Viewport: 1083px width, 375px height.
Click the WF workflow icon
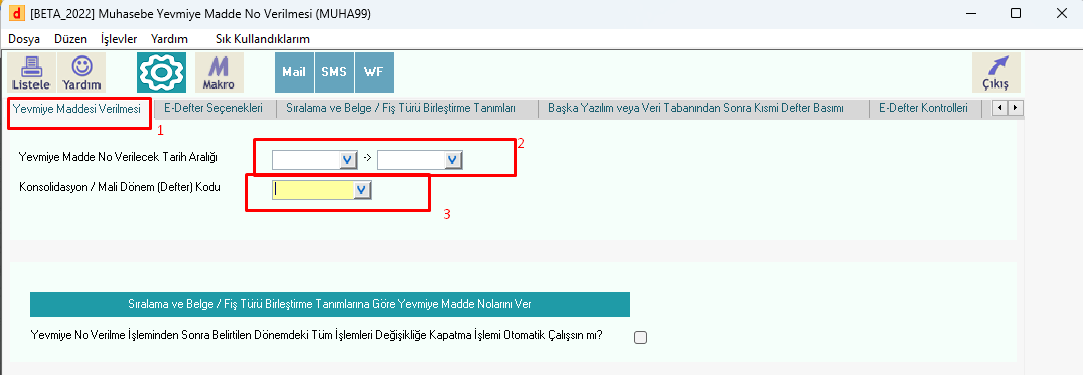pos(374,73)
